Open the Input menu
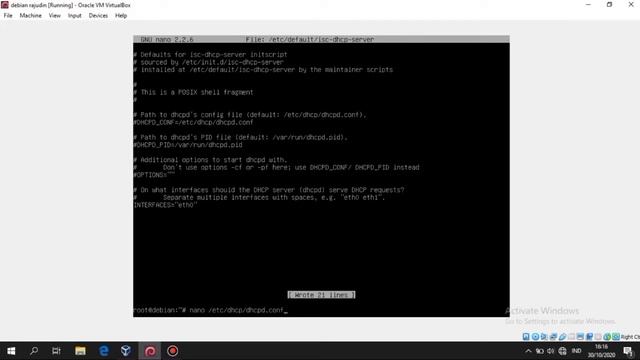 pos(75,16)
